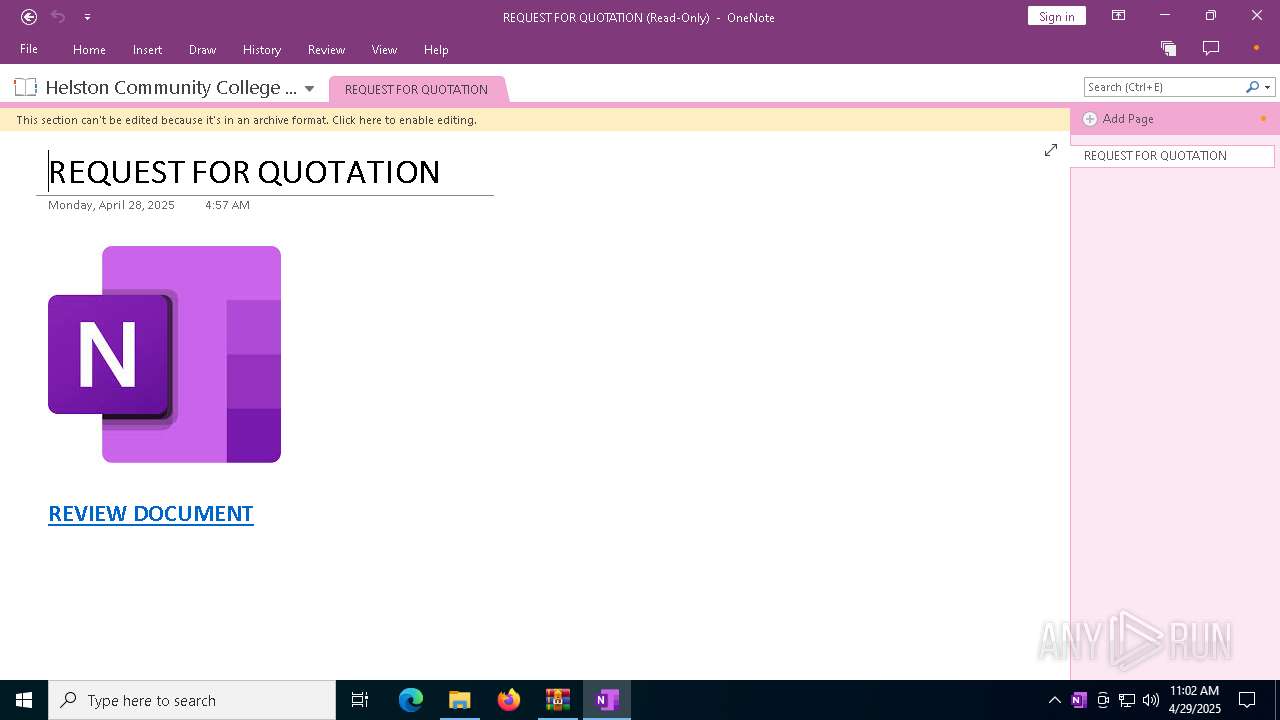This screenshot has width=1280, height=720.
Task: Select the View ribbon tab
Action: point(384,49)
